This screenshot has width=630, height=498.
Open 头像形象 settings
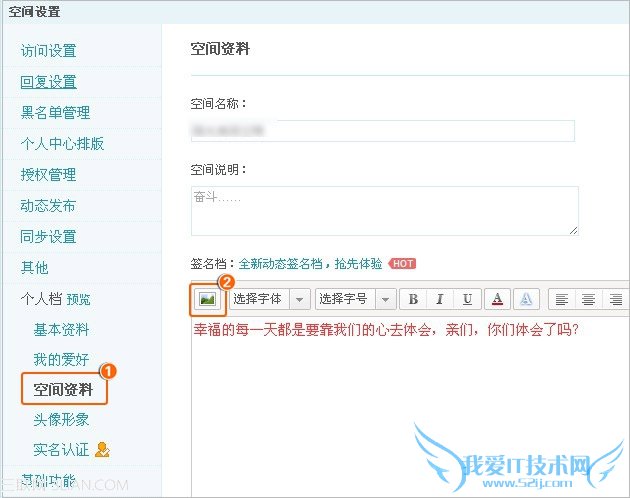point(61,420)
